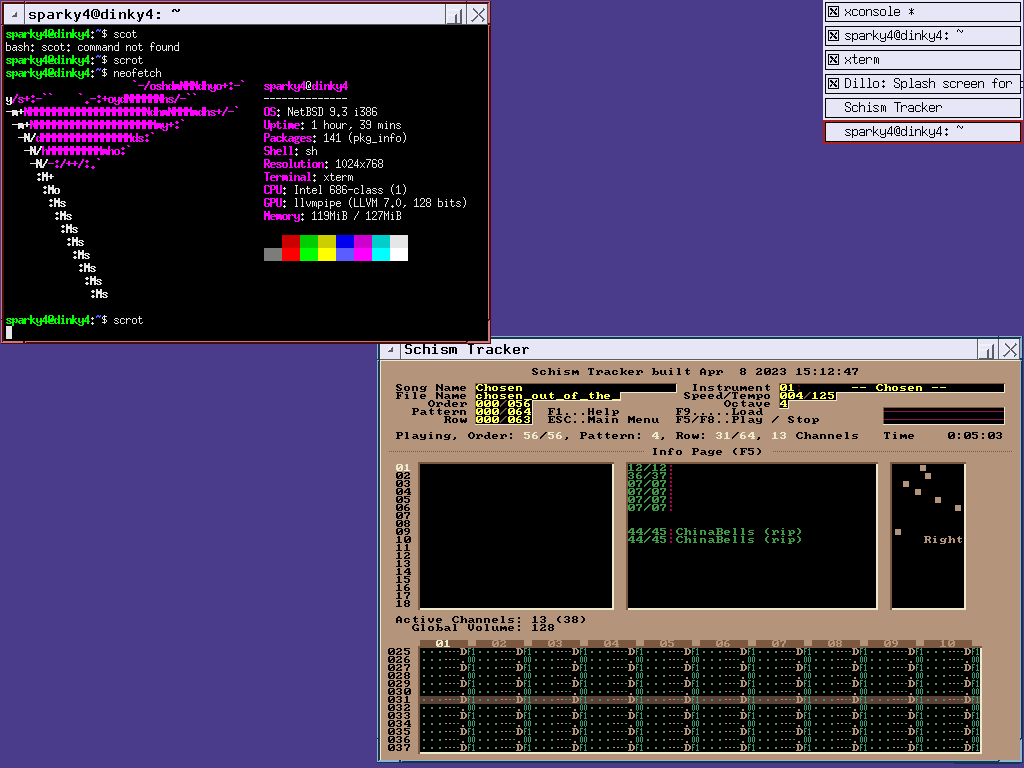The height and width of the screenshot is (768, 1024).
Task: Select channel 10 header in the pattern view
Action: (x=948, y=644)
